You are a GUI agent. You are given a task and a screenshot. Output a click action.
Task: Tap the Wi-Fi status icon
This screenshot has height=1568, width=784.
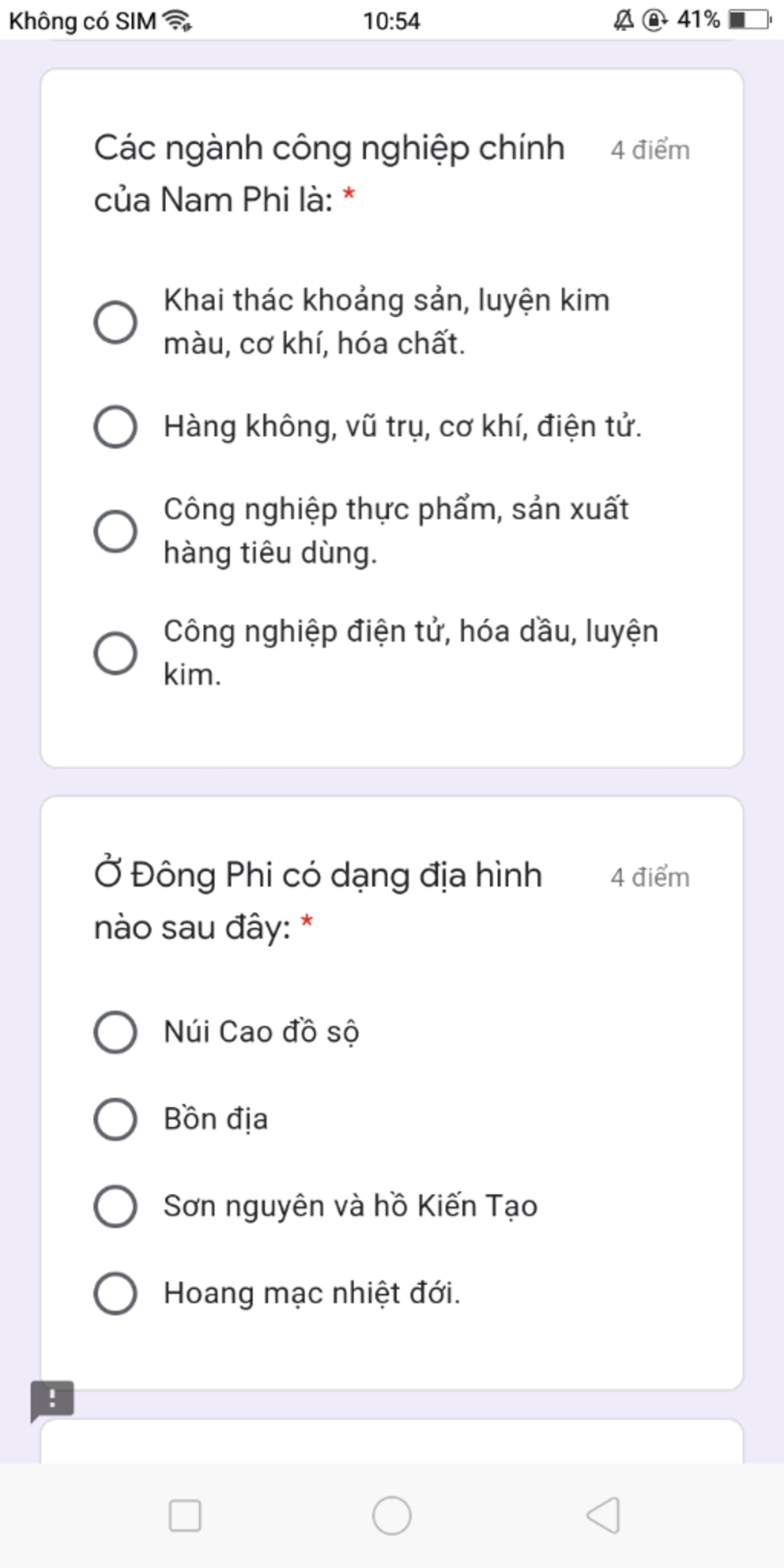tap(178, 21)
